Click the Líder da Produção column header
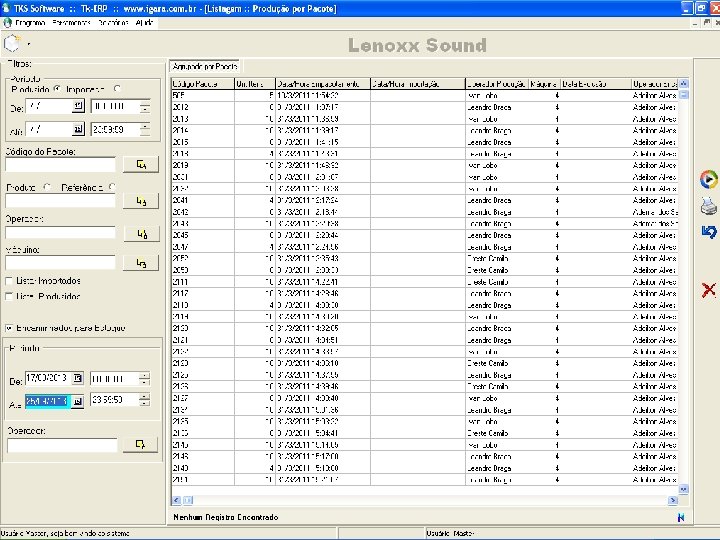This screenshot has width=720, height=540. (497, 84)
